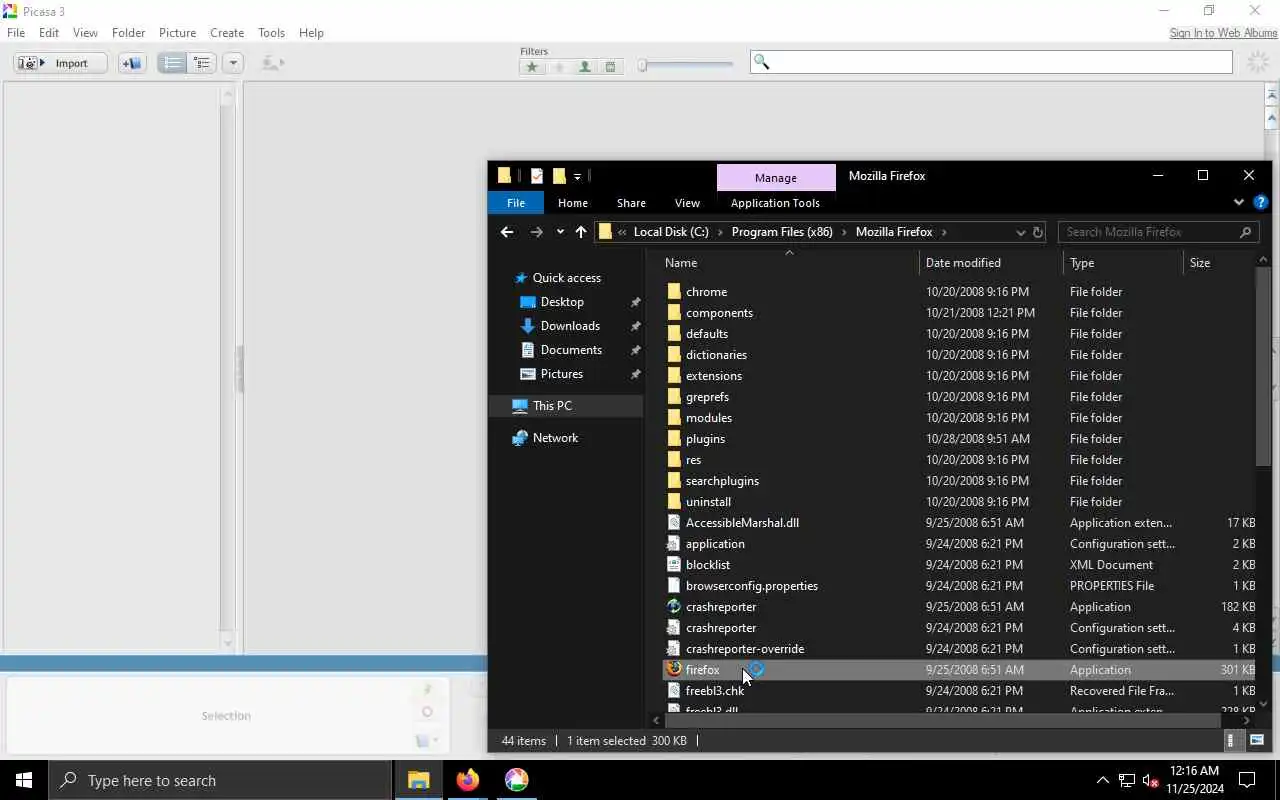Open the Explorer File tab
The image size is (1280, 800).
click(515, 203)
